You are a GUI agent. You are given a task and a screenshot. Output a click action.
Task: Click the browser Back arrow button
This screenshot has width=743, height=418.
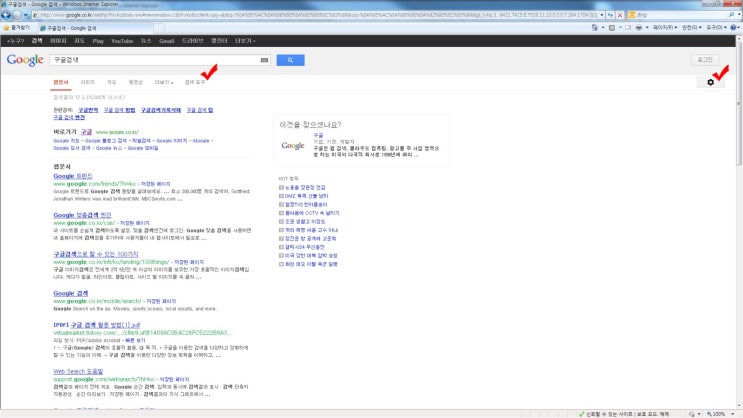(6, 15)
